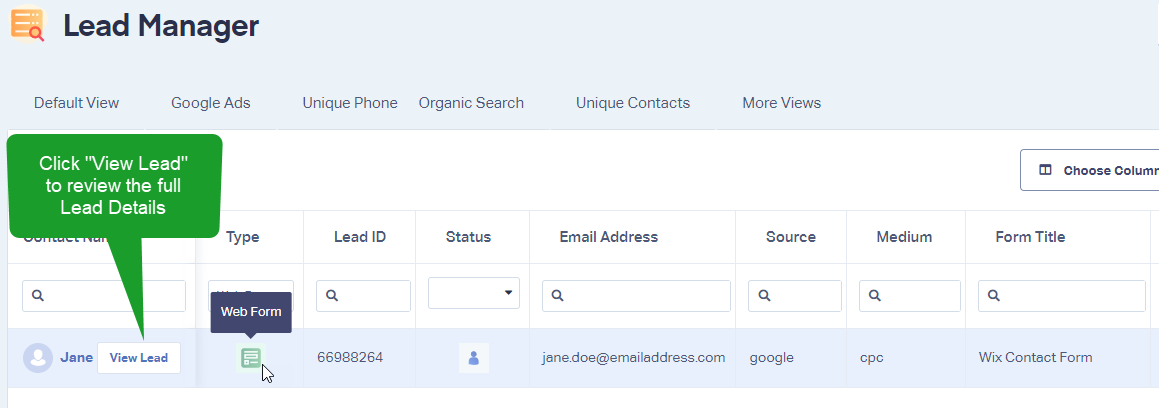
Task: Sort by the Email Address column header
Action: point(608,237)
